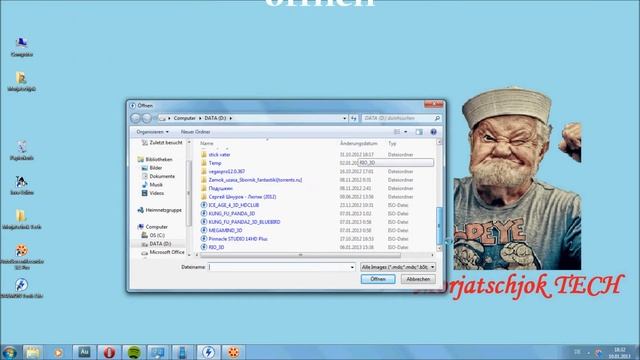Toggle the preview pane icon

(419, 132)
